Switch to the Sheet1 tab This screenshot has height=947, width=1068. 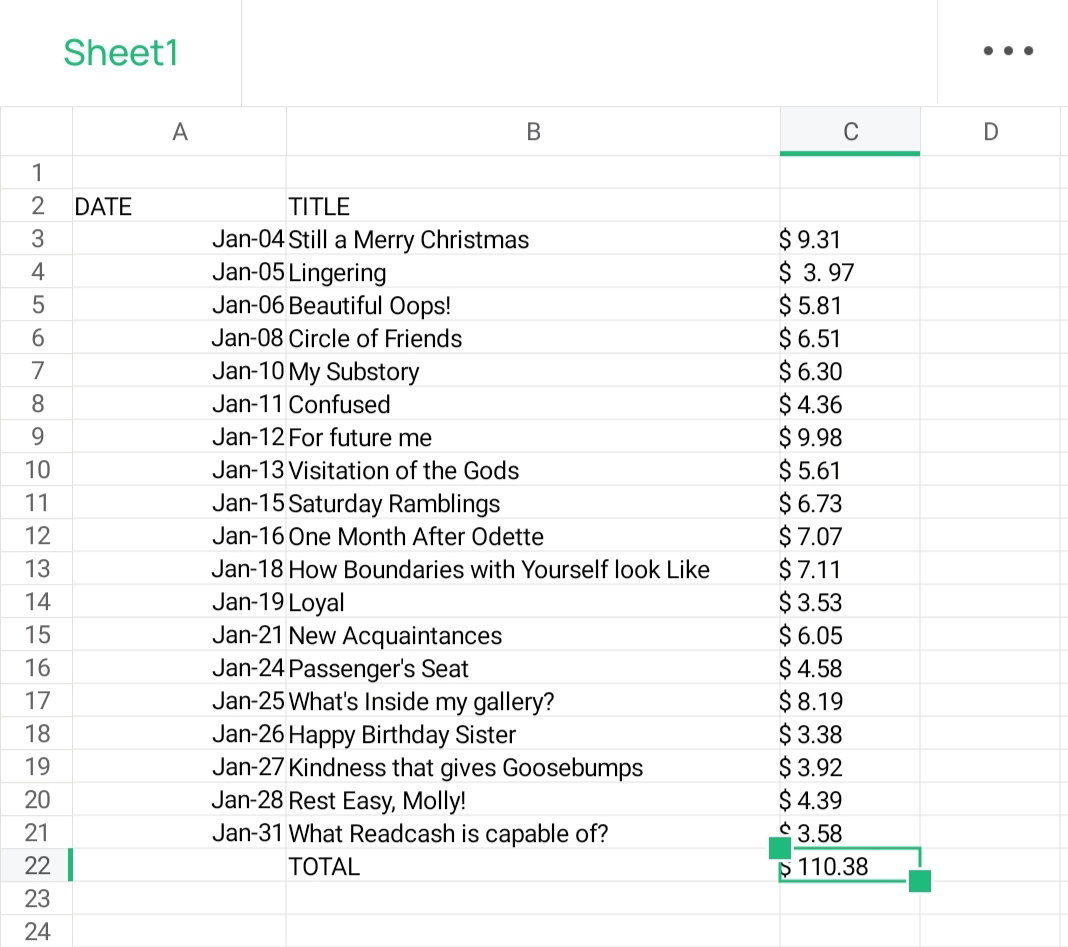click(x=121, y=52)
